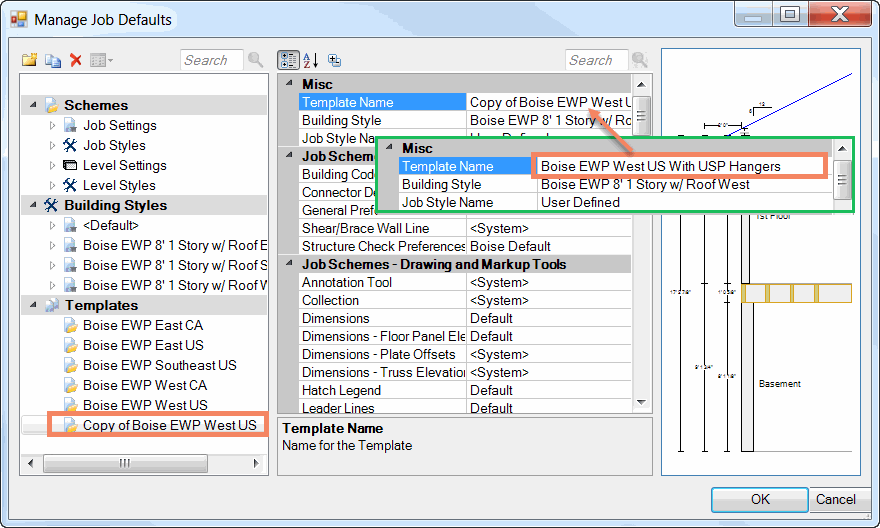Click the alphabetical sort A-Z icon

(310, 60)
